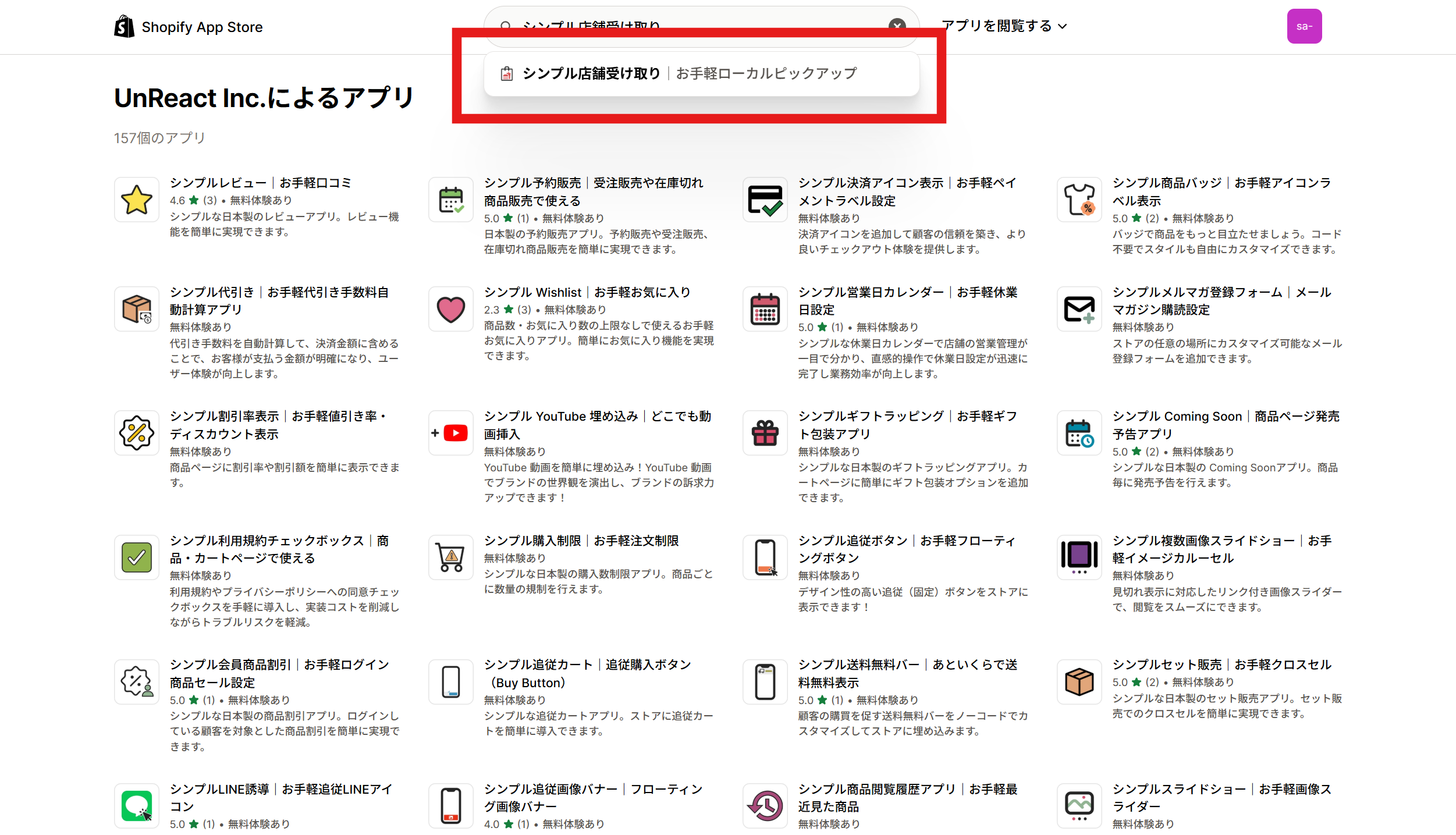Click the Shopify App Store title text
The width and height of the screenshot is (1456, 835).
point(202,27)
